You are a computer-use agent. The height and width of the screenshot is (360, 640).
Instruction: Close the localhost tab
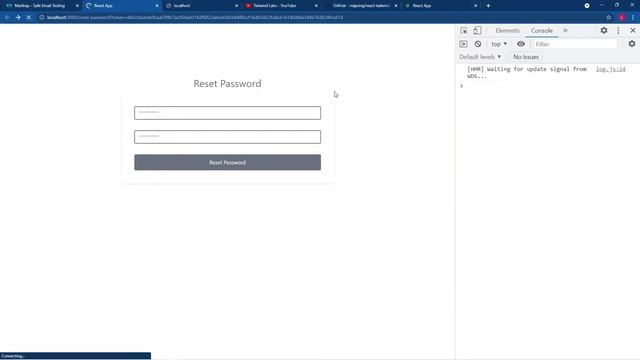(237, 6)
